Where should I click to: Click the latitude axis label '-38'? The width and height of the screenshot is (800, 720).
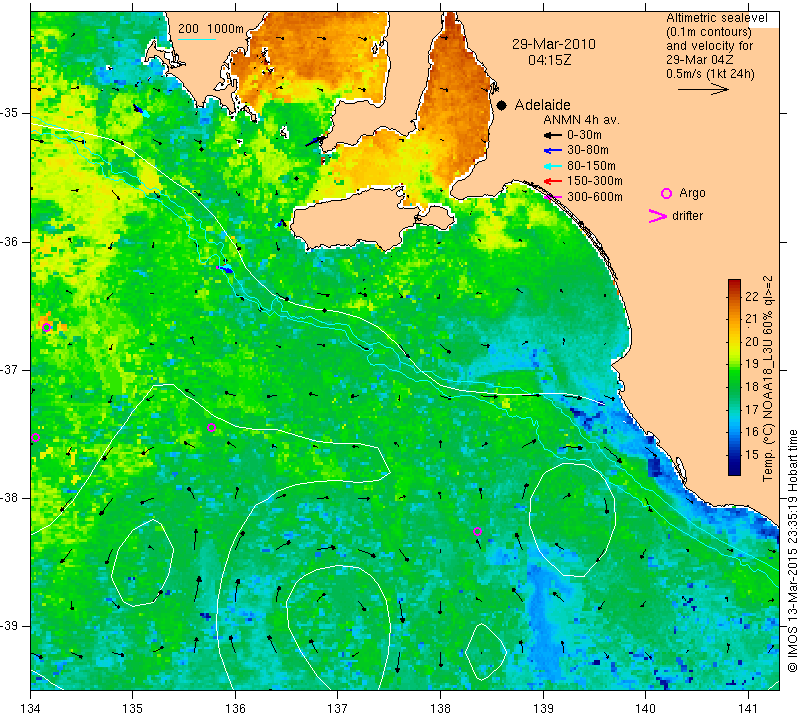[x=10, y=498]
